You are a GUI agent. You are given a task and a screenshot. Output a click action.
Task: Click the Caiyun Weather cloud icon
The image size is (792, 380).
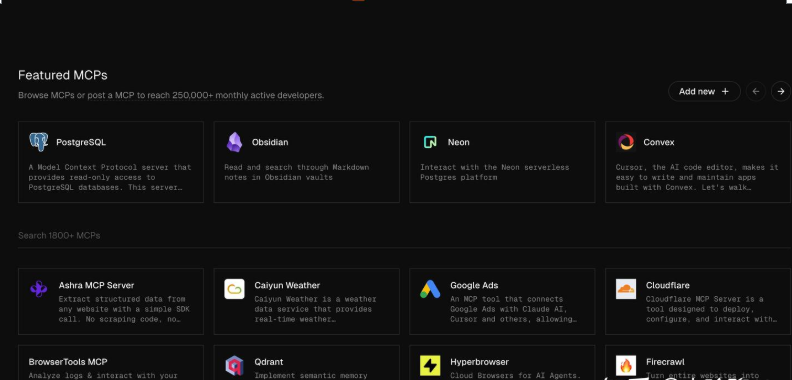(234, 289)
